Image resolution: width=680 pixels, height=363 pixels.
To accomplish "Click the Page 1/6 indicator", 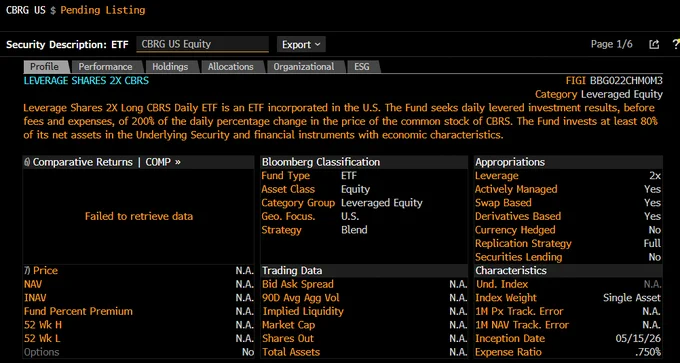I will pyautogui.click(x=611, y=44).
